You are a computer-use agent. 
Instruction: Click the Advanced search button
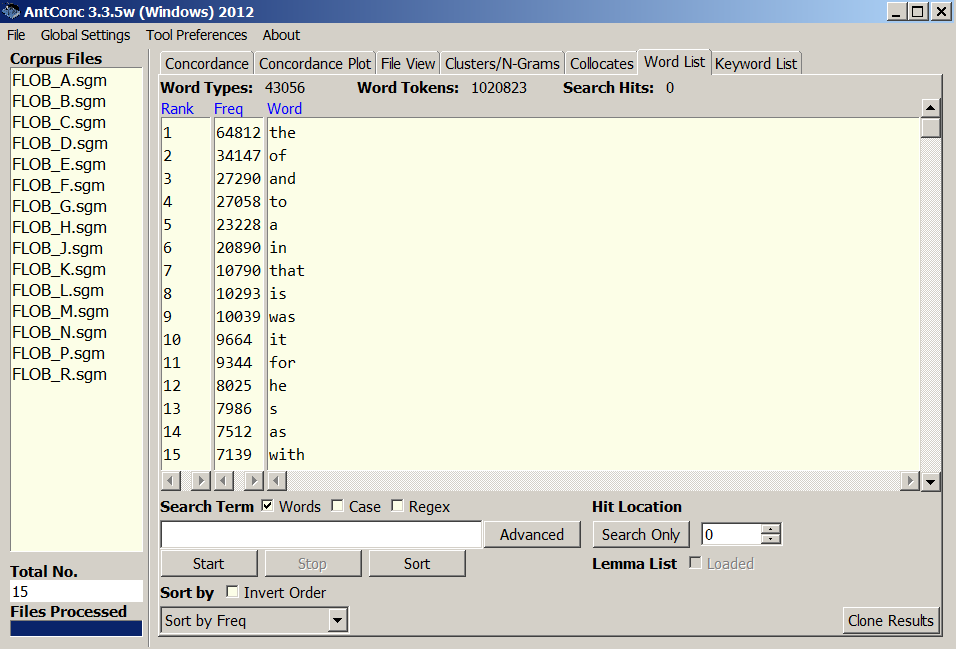(531, 535)
